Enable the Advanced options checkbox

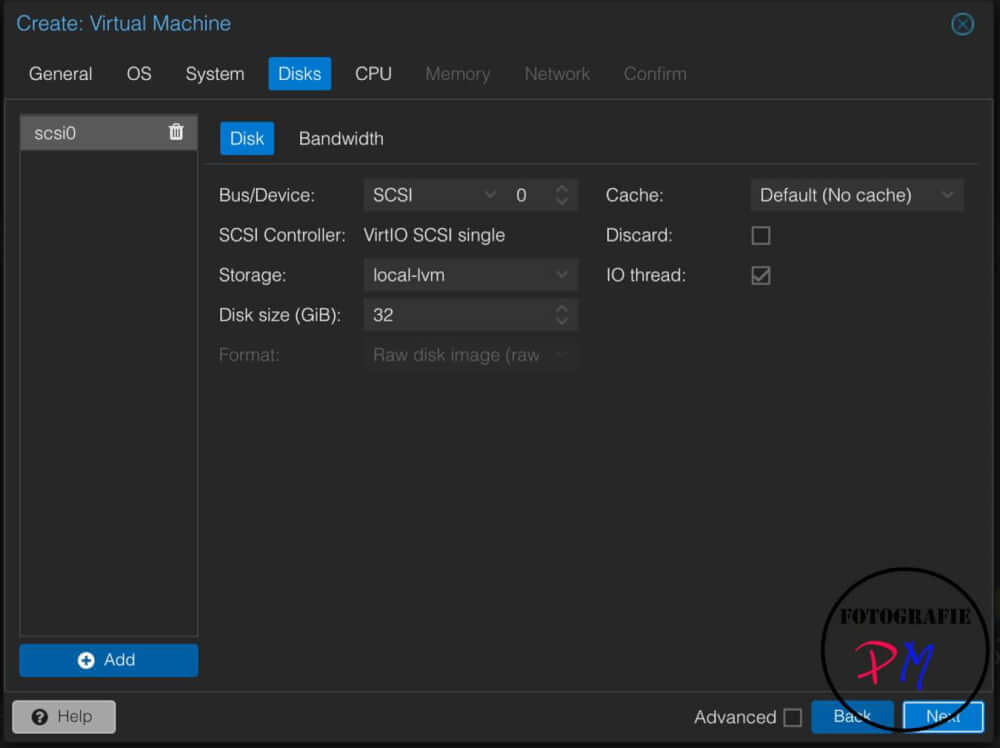click(x=793, y=717)
